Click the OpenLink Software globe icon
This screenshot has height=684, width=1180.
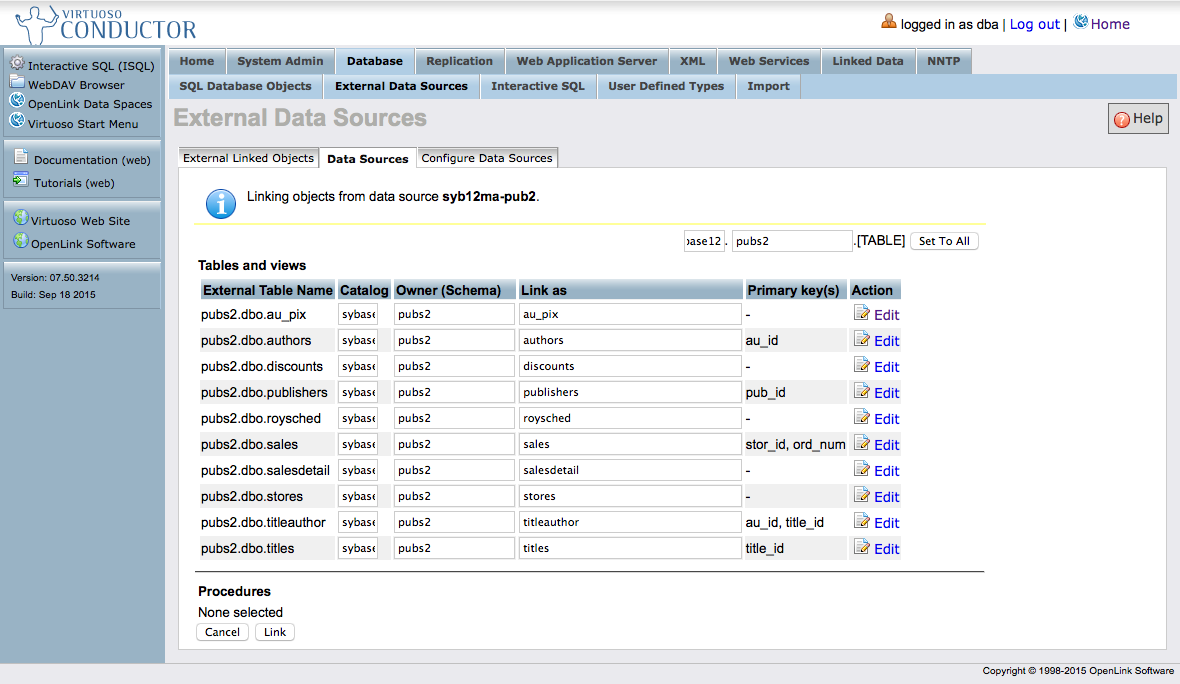click(20, 242)
